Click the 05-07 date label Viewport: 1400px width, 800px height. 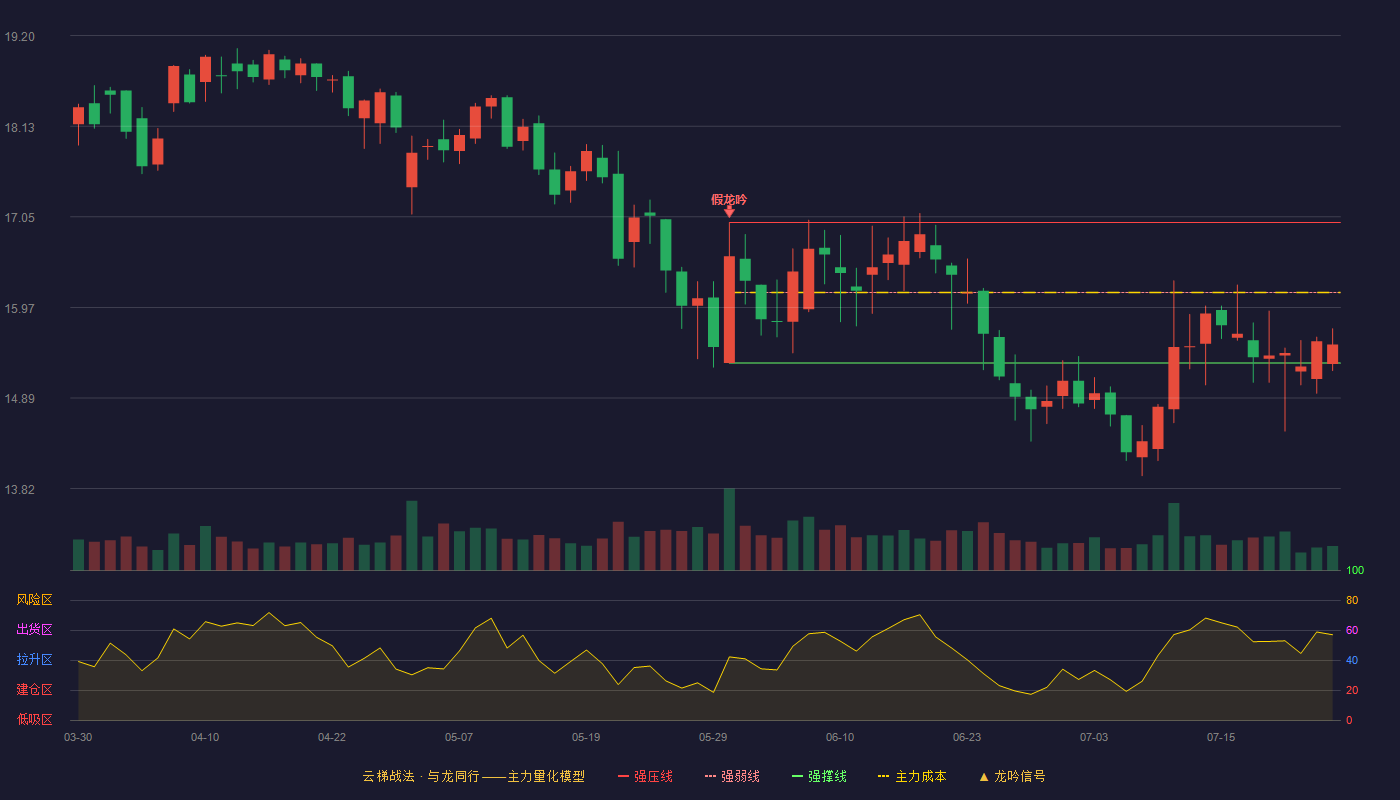(x=459, y=737)
